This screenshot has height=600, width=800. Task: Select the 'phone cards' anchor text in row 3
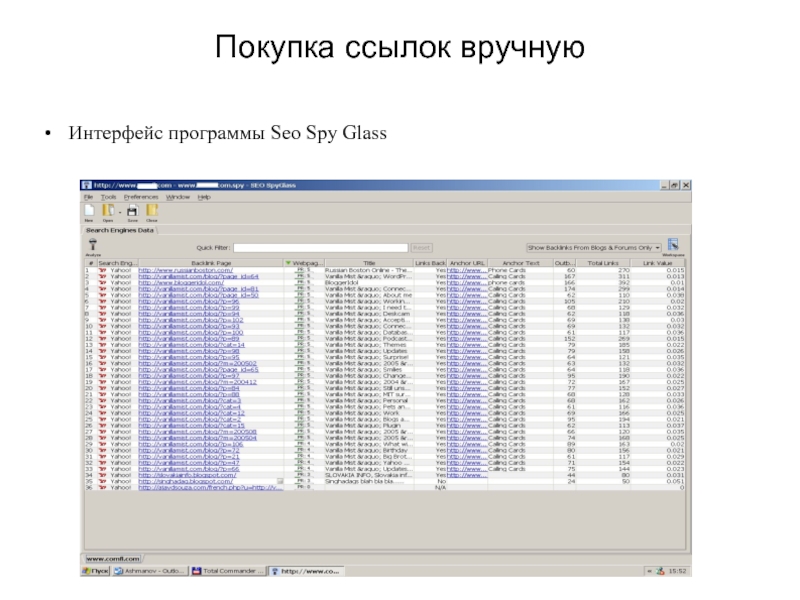pyautogui.click(x=520, y=282)
